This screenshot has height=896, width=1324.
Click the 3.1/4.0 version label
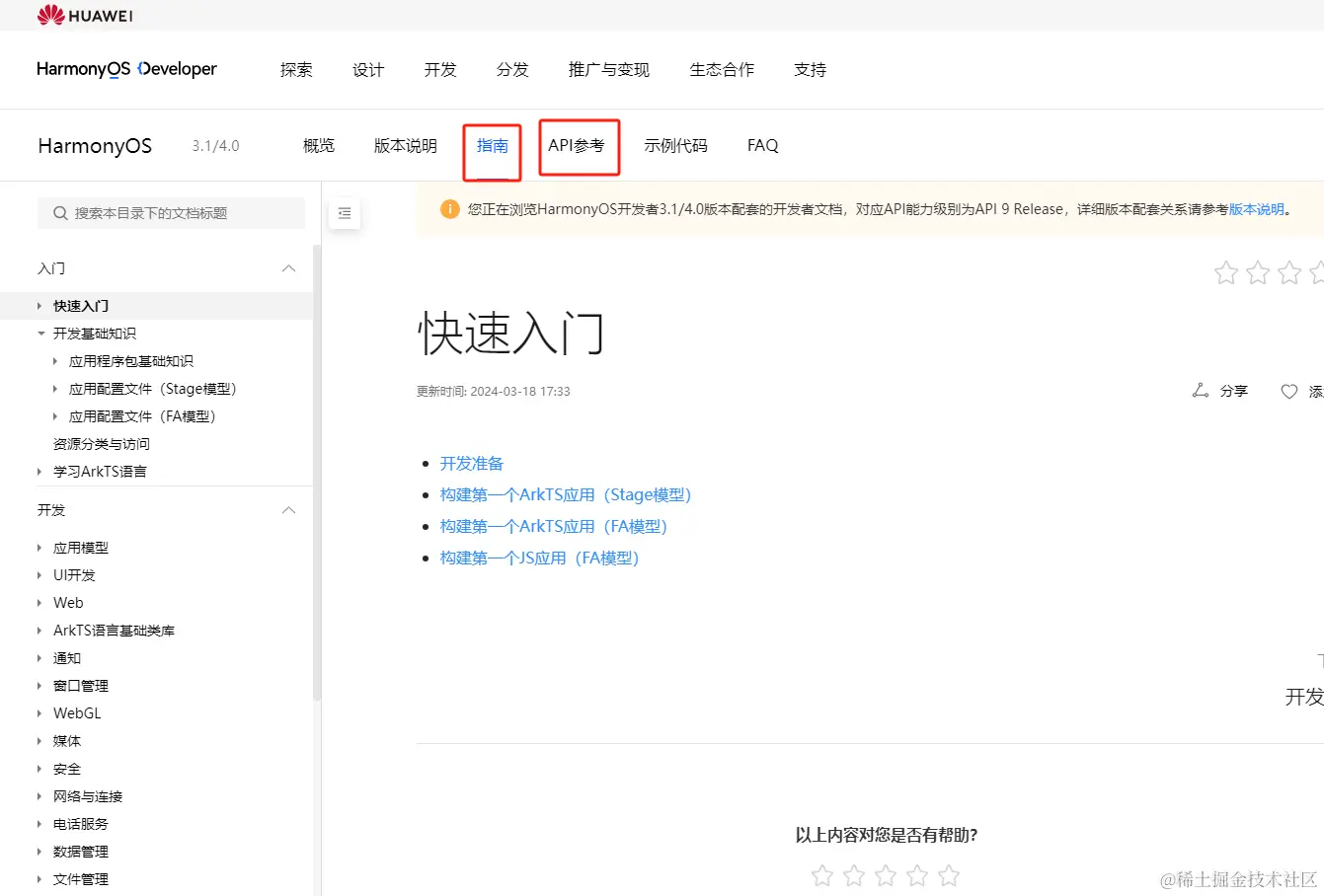[215, 146]
